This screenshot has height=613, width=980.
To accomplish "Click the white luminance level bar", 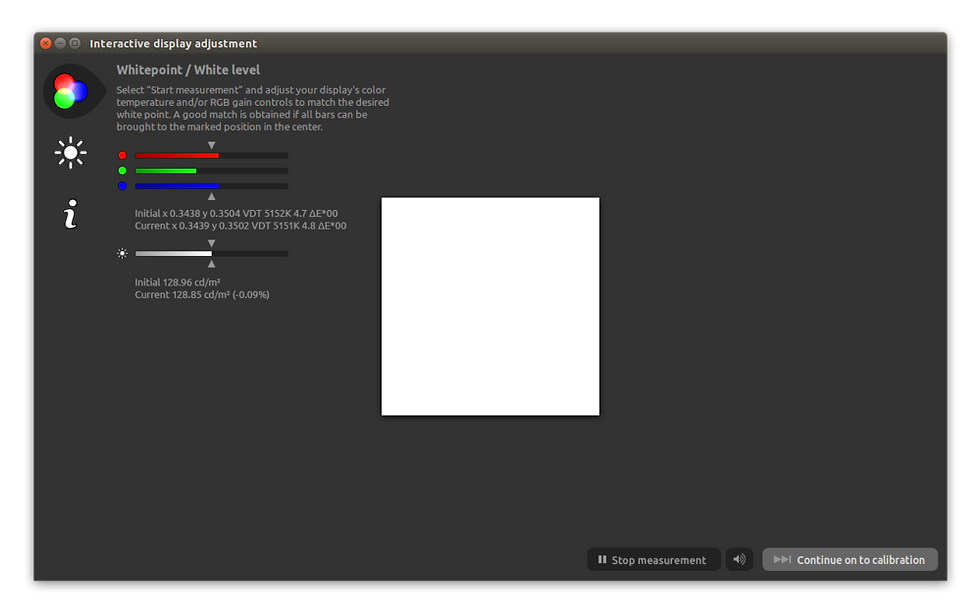I will click(211, 253).
